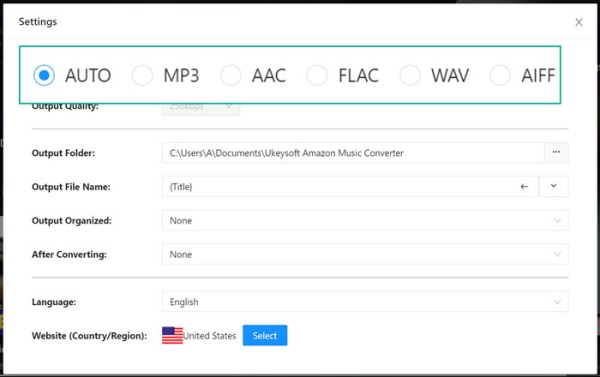Close the Settings dialog with X
Image resolution: width=600 pixels, height=377 pixels.
(579, 22)
